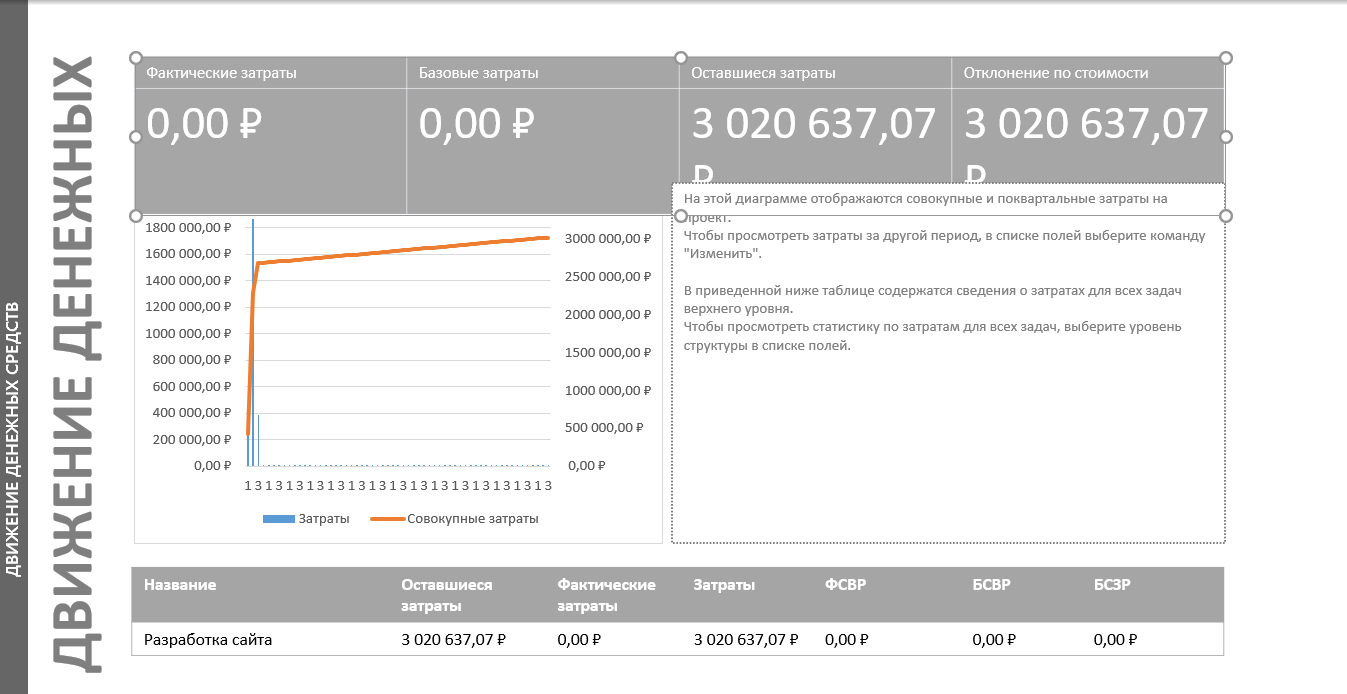Image resolution: width=1347 pixels, height=694 pixels.
Task: Click the 1 400 000,00 ₽ axis label
Action: pos(189,280)
